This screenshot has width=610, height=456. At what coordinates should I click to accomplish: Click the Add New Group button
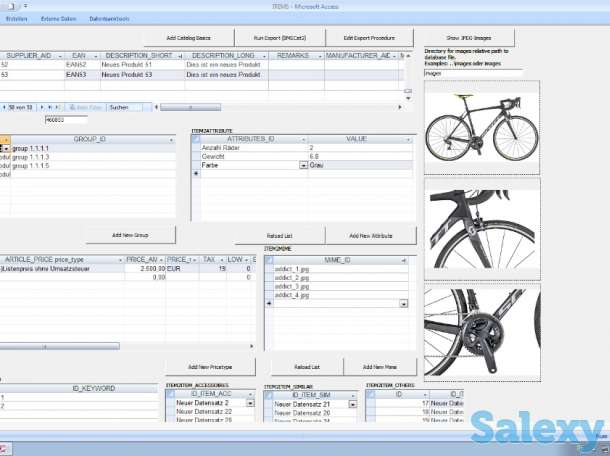coord(130,235)
